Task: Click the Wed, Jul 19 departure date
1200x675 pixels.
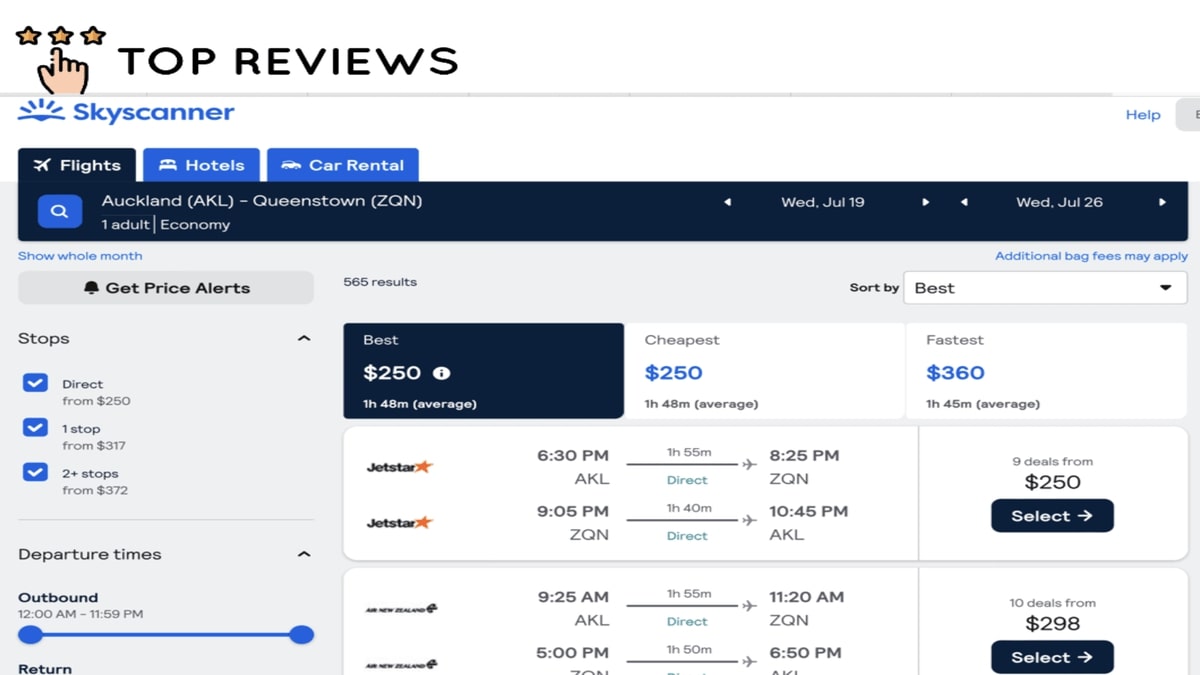Action: 823,202
